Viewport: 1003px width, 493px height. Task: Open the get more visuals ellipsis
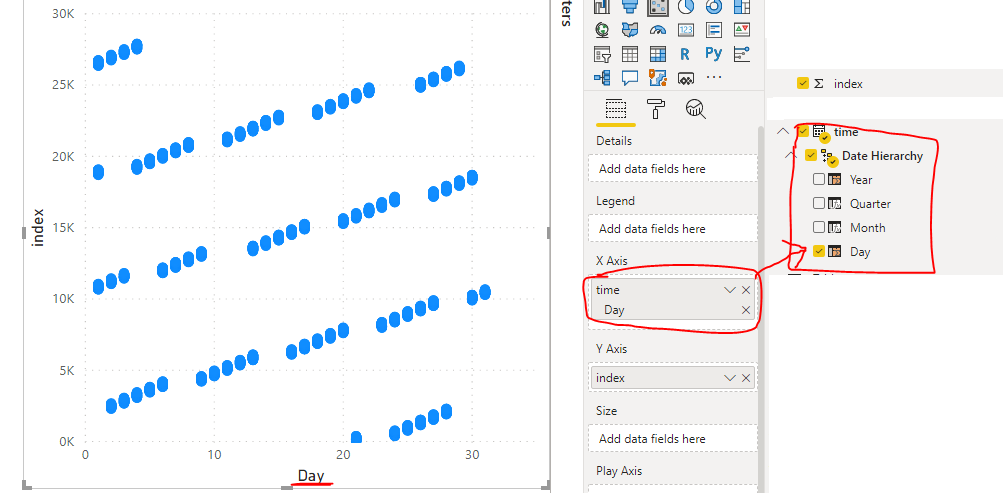tap(714, 77)
